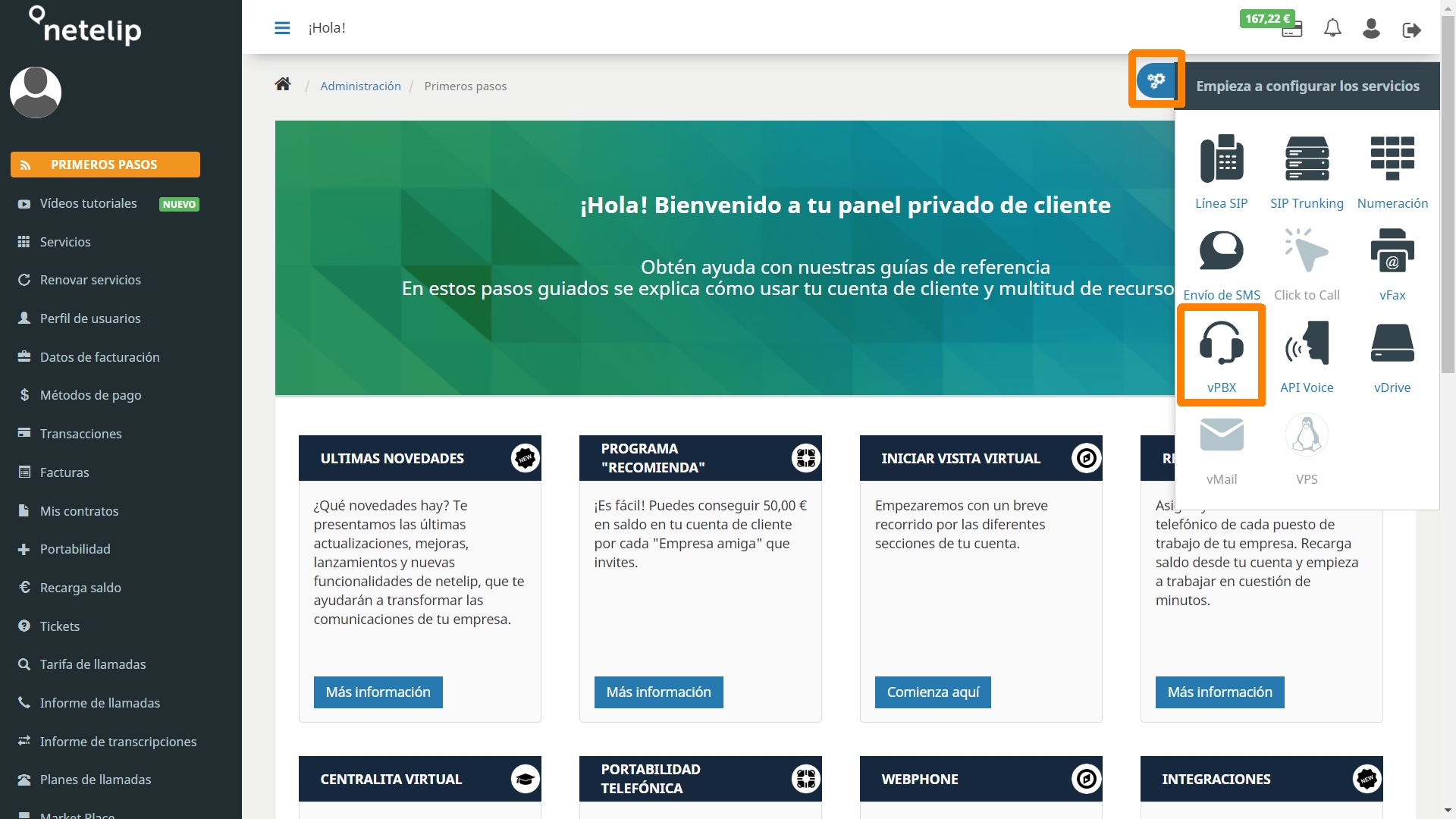Open the user profile icon in top bar
Screen dimensions: 1456x819
tap(1371, 29)
